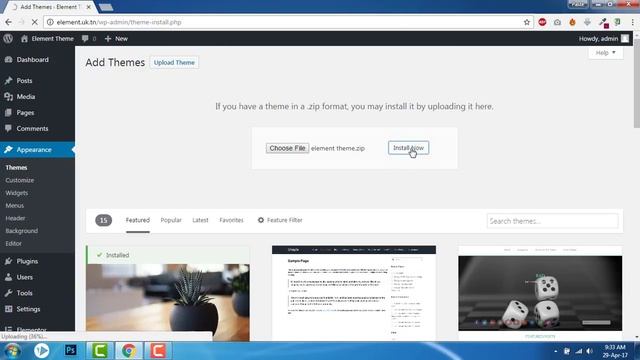
Task: Select the Popular themes tab
Action: (x=171, y=220)
